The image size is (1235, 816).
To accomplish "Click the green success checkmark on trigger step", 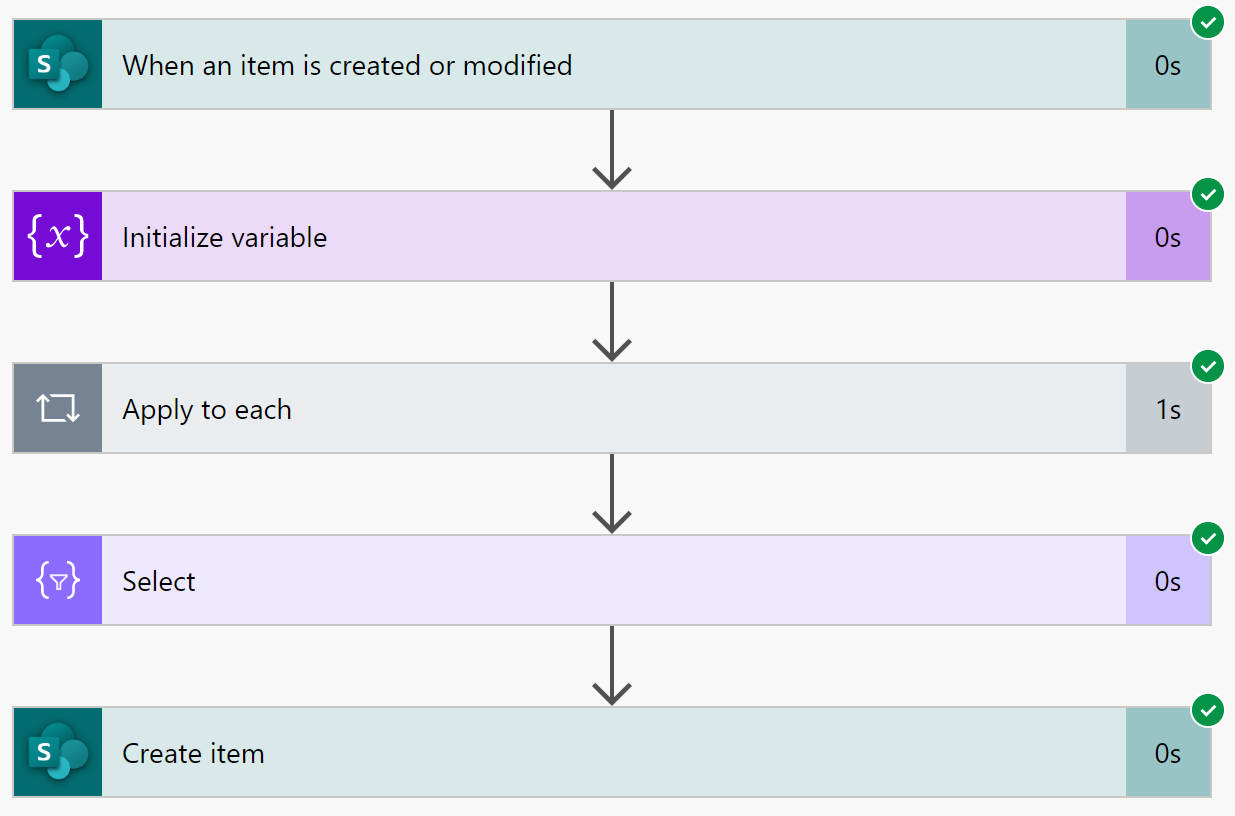I will pyautogui.click(x=1209, y=22).
